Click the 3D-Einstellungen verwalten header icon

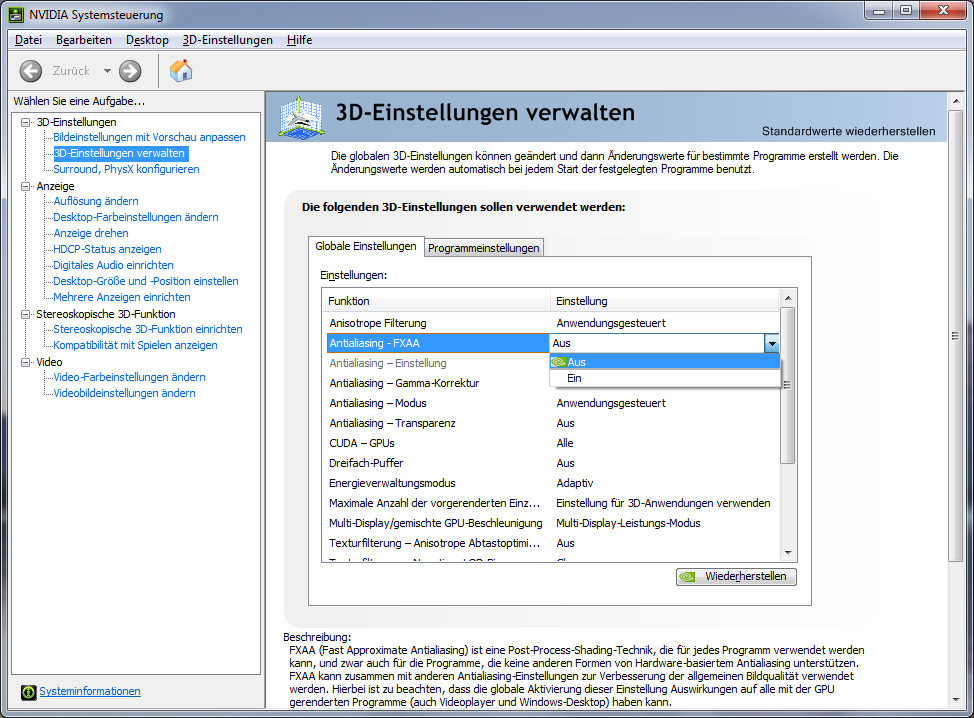coord(301,116)
